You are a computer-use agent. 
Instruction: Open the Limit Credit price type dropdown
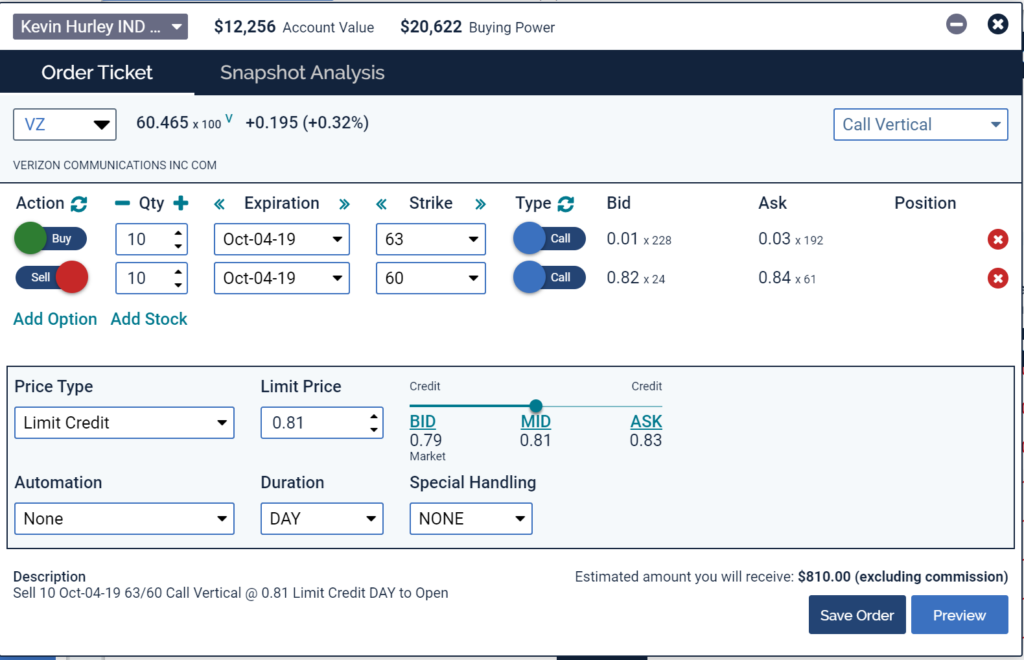pyautogui.click(x=124, y=423)
